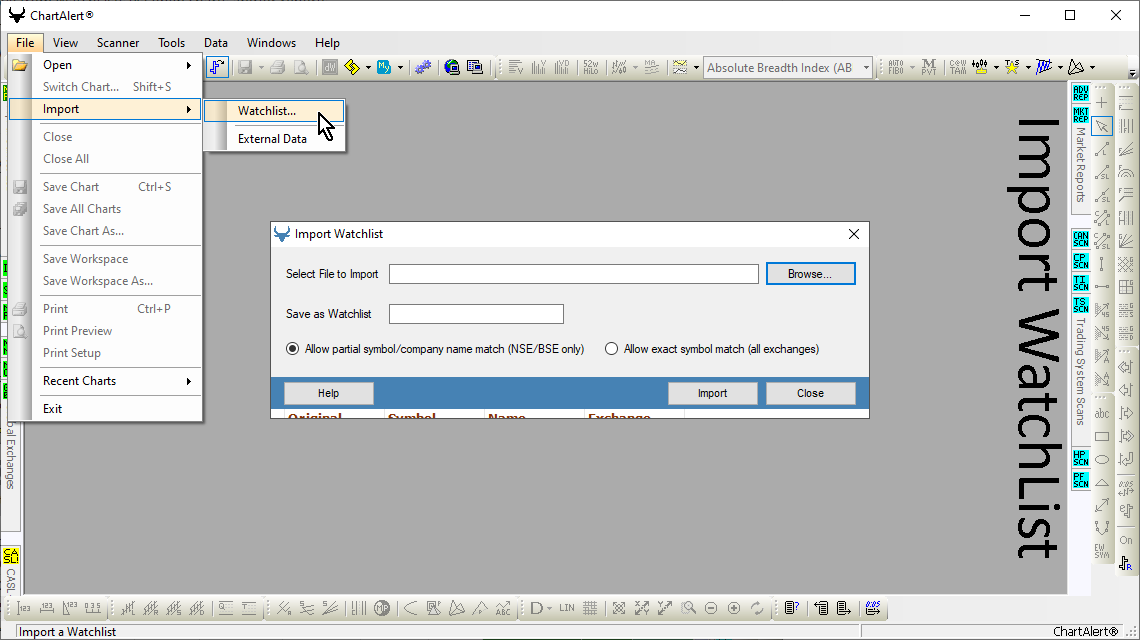Select the crosshair plus tool
The height and width of the screenshot is (640, 1140).
1102,103
